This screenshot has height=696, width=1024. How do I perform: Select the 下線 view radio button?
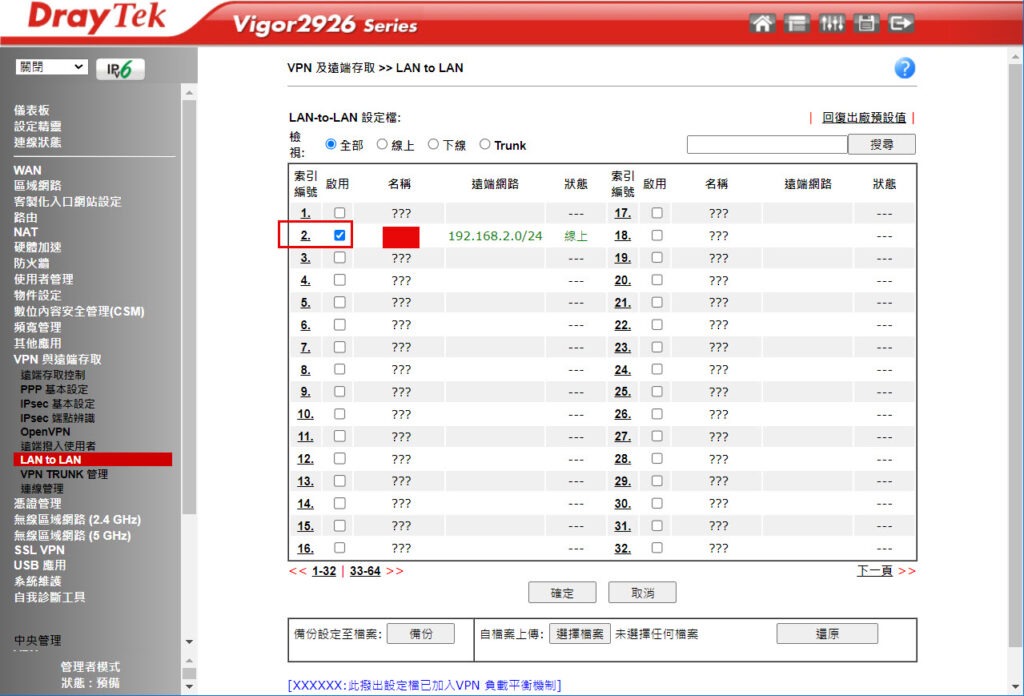coord(433,144)
